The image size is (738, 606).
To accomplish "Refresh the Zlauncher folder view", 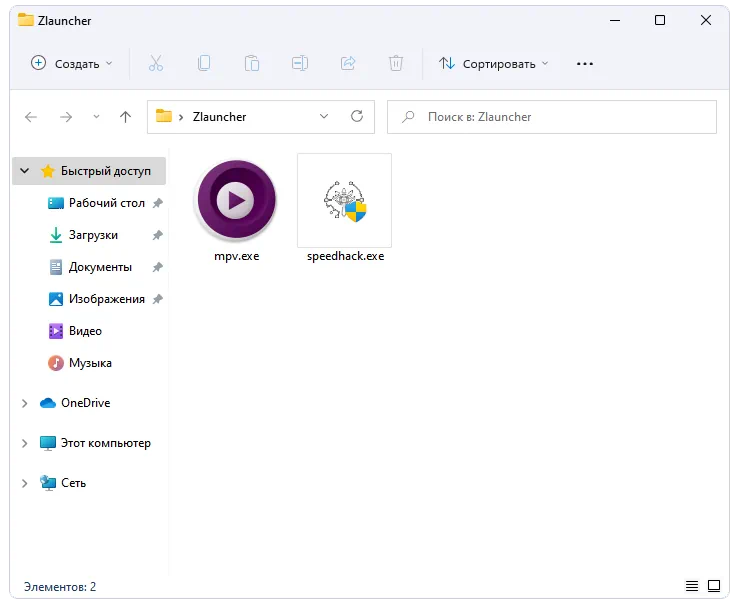I will click(x=357, y=116).
